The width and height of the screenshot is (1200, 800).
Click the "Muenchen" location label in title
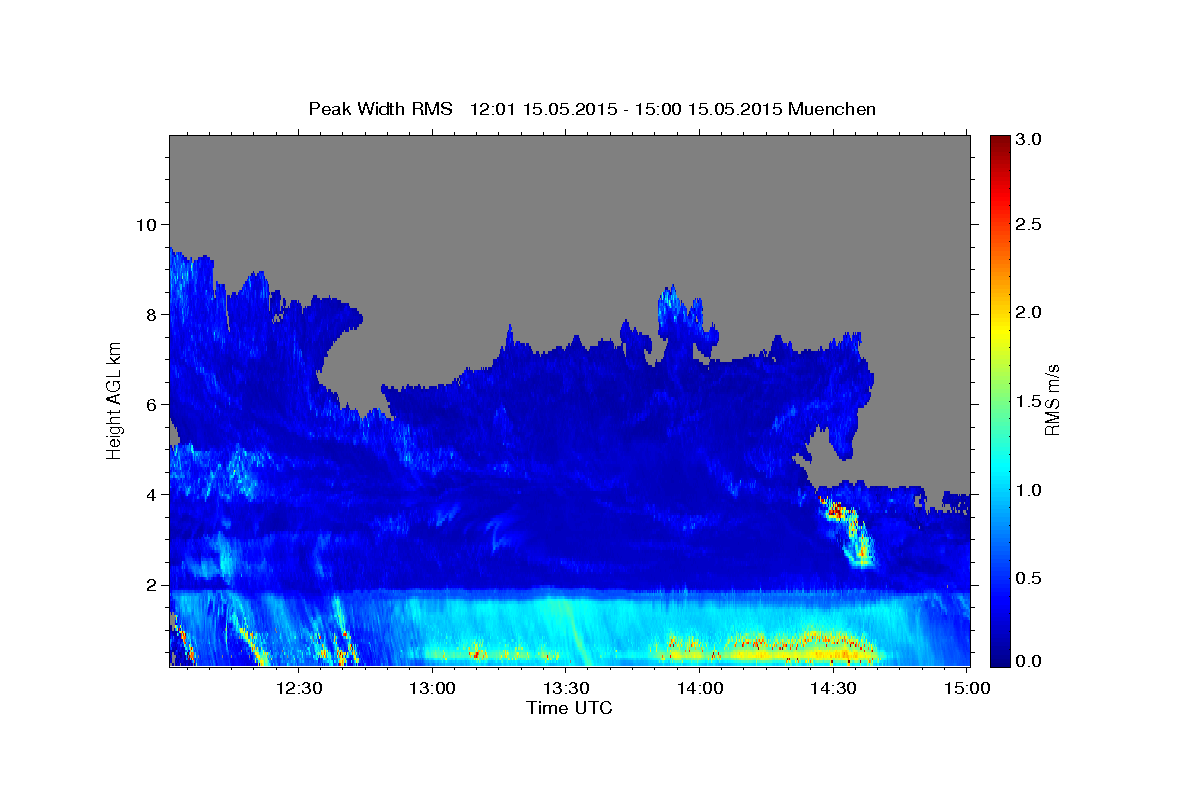[832, 109]
